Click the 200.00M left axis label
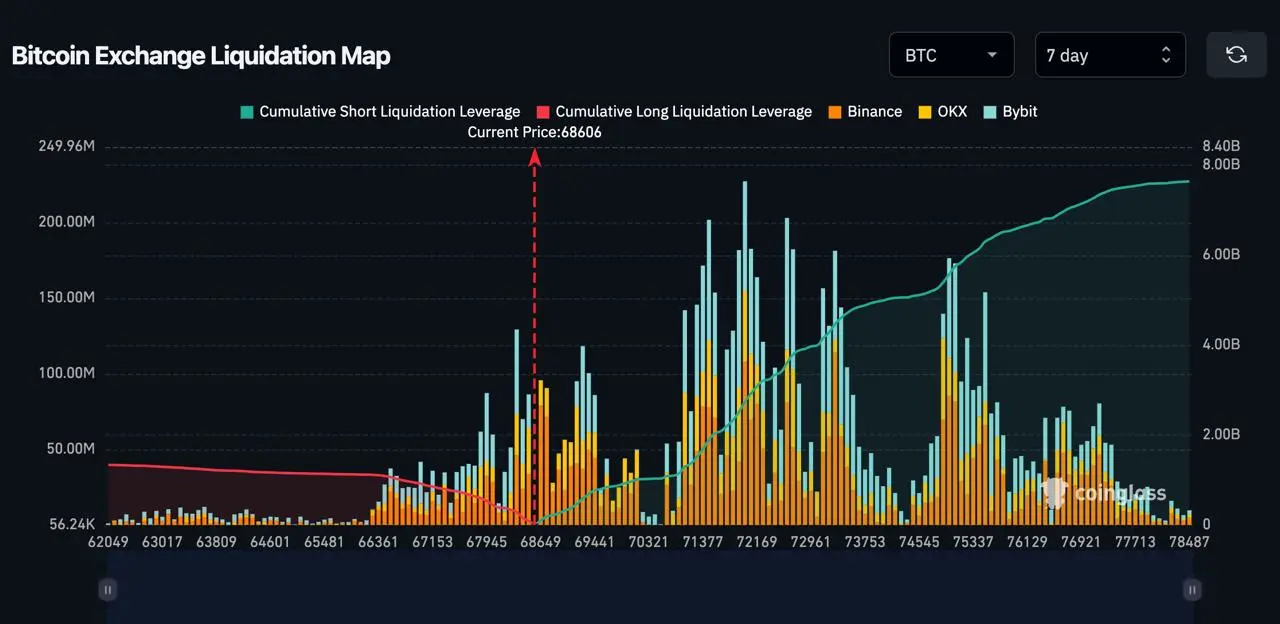This screenshot has height=624, width=1280. [67, 222]
